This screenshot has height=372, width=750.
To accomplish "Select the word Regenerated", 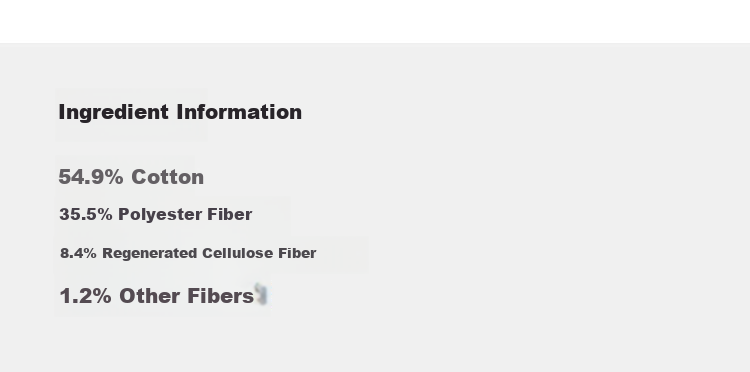I will 150,253.
